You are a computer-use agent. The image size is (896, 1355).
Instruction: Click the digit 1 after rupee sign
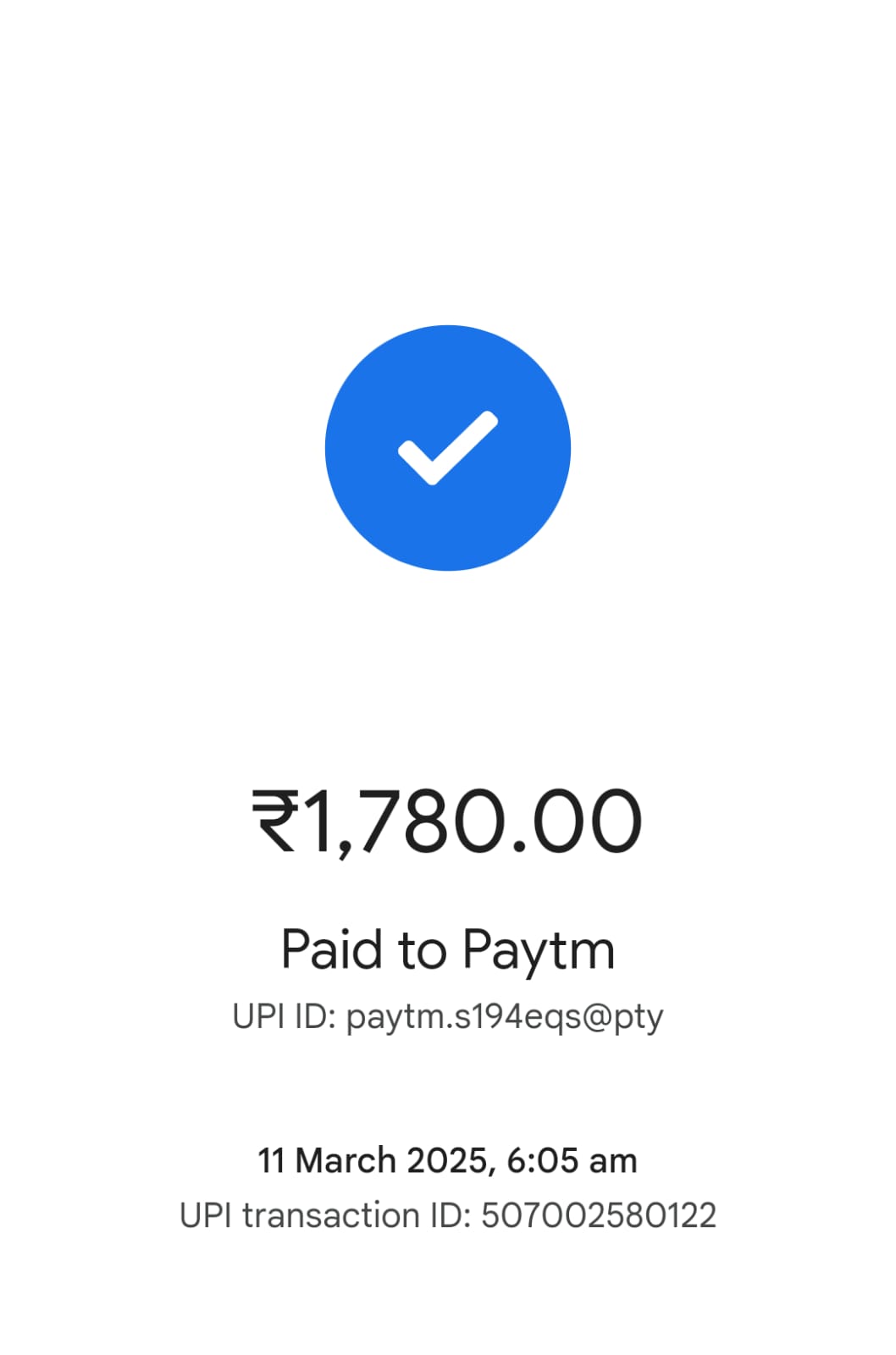317,821
